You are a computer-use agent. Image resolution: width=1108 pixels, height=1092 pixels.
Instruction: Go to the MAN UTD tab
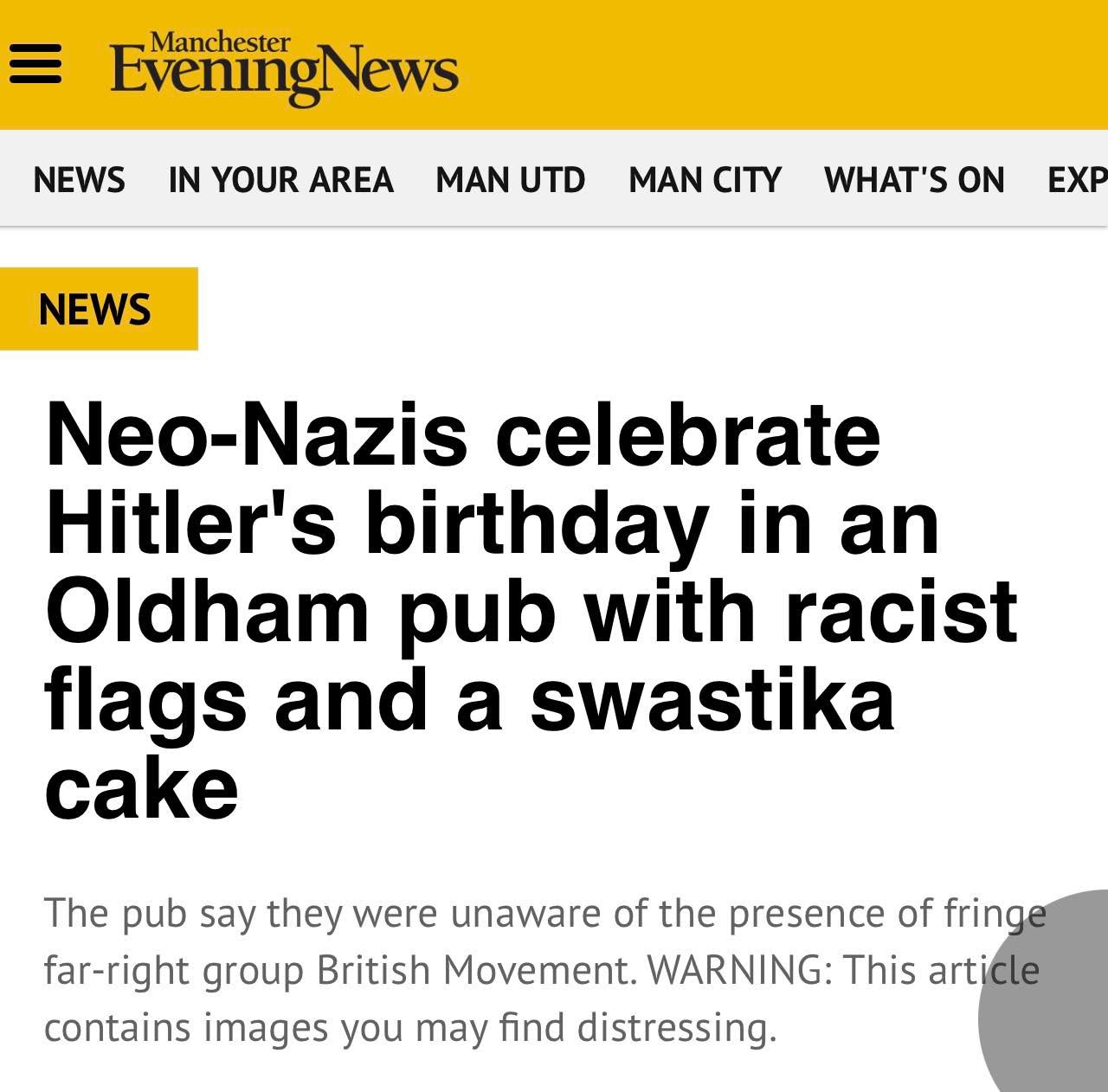tap(510, 180)
